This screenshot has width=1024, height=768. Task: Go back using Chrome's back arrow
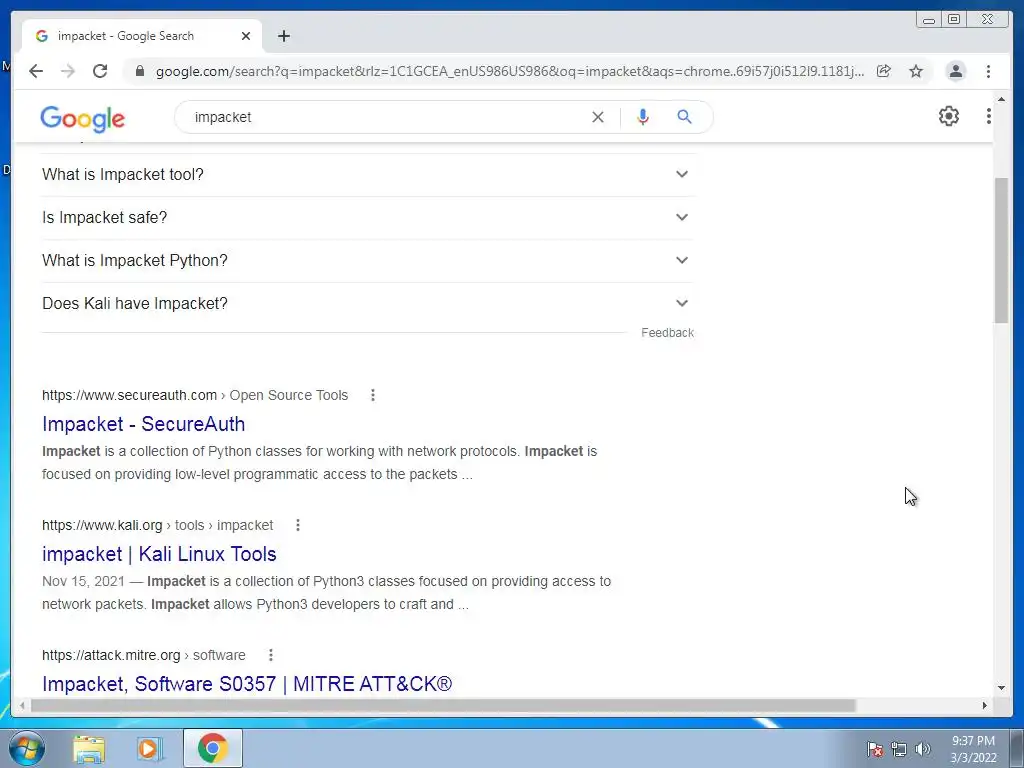click(36, 71)
